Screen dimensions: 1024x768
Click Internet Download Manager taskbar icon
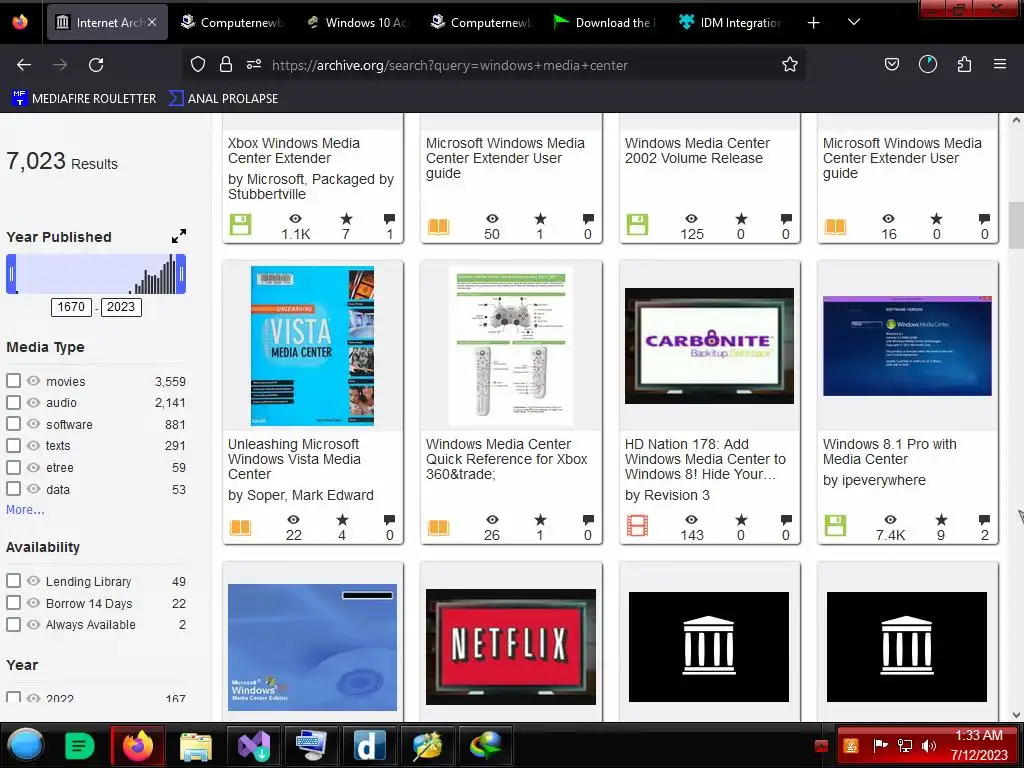click(x=486, y=746)
